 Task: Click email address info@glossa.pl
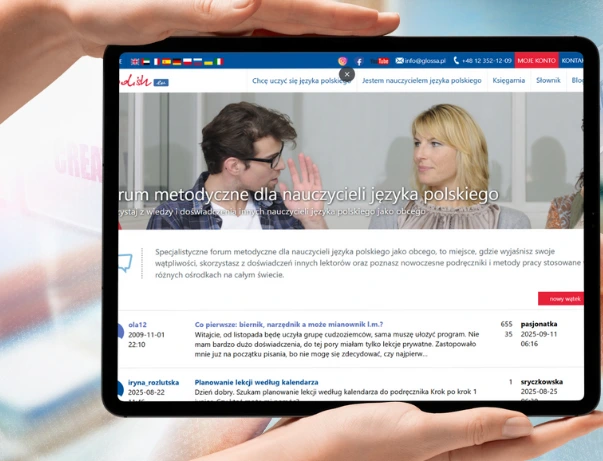[425, 61]
